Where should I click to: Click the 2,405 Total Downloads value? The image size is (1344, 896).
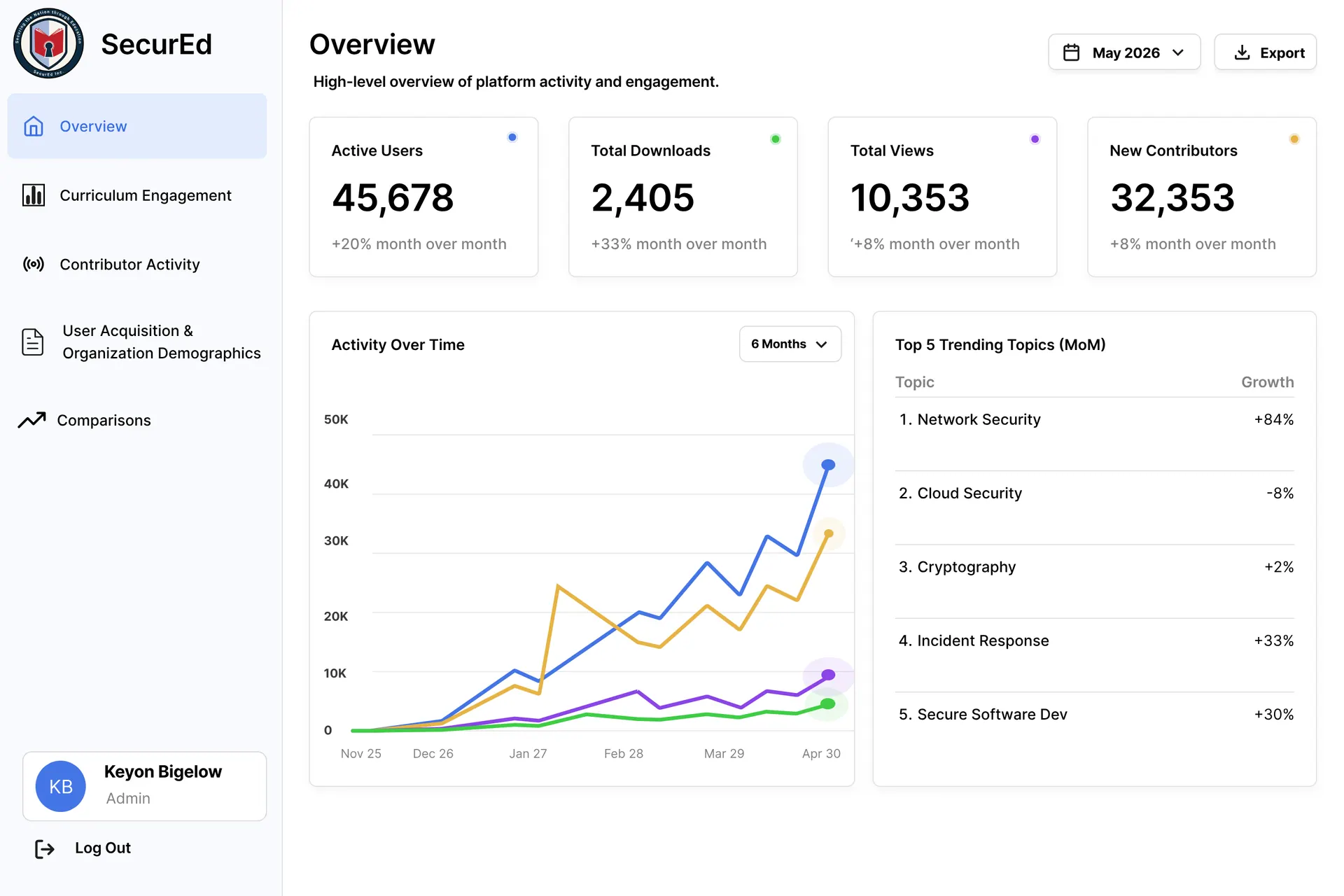(x=643, y=198)
